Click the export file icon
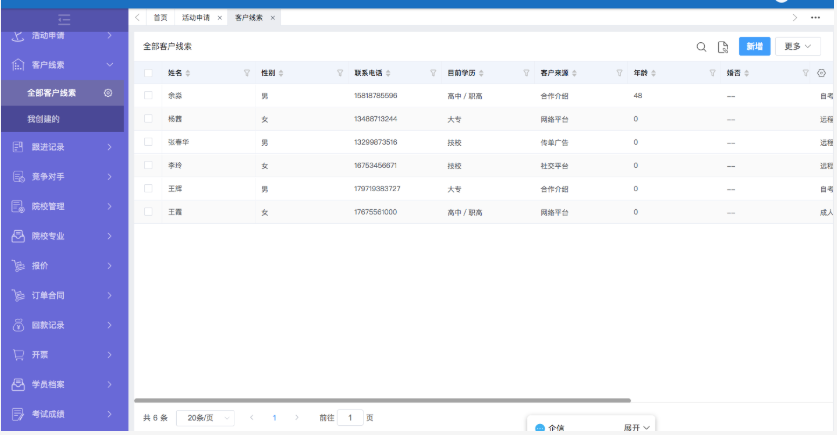 click(x=722, y=47)
